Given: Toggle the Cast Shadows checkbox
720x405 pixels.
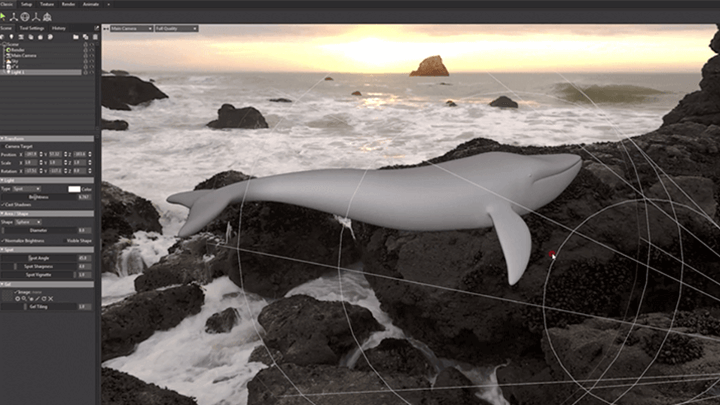Looking at the screenshot, I should tap(3, 205).
